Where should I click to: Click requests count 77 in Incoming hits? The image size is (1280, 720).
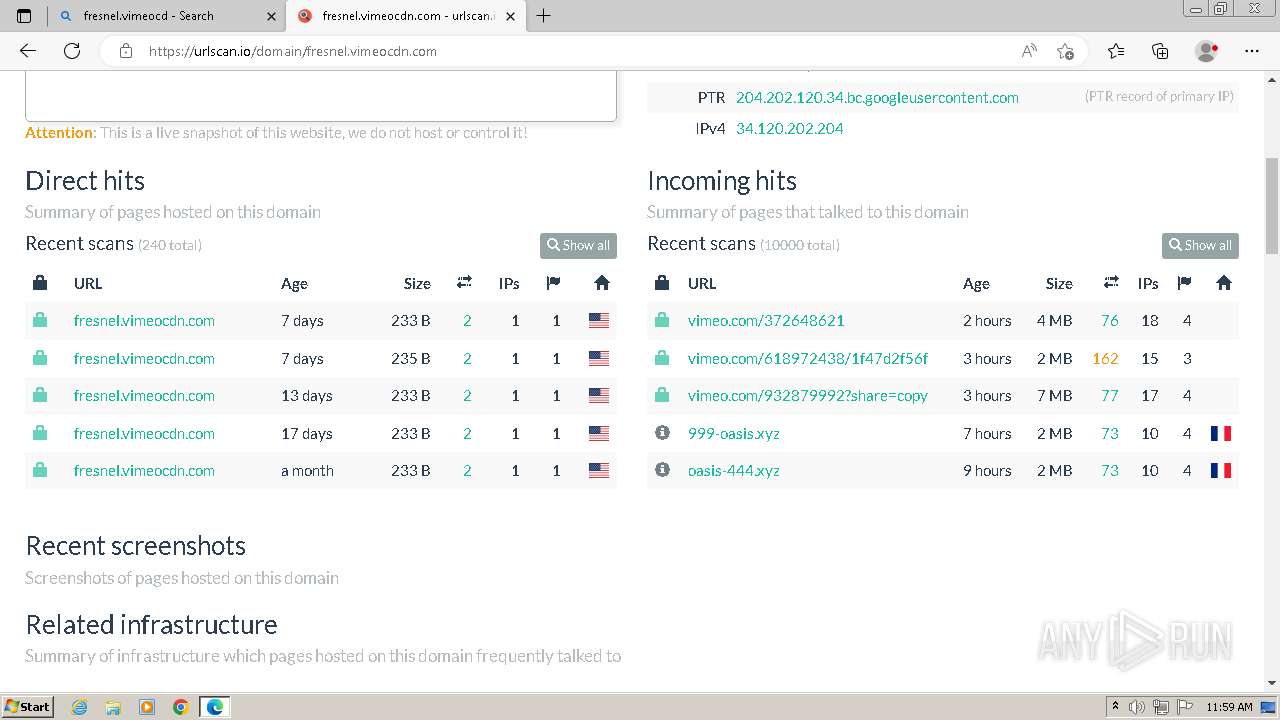coord(1109,396)
